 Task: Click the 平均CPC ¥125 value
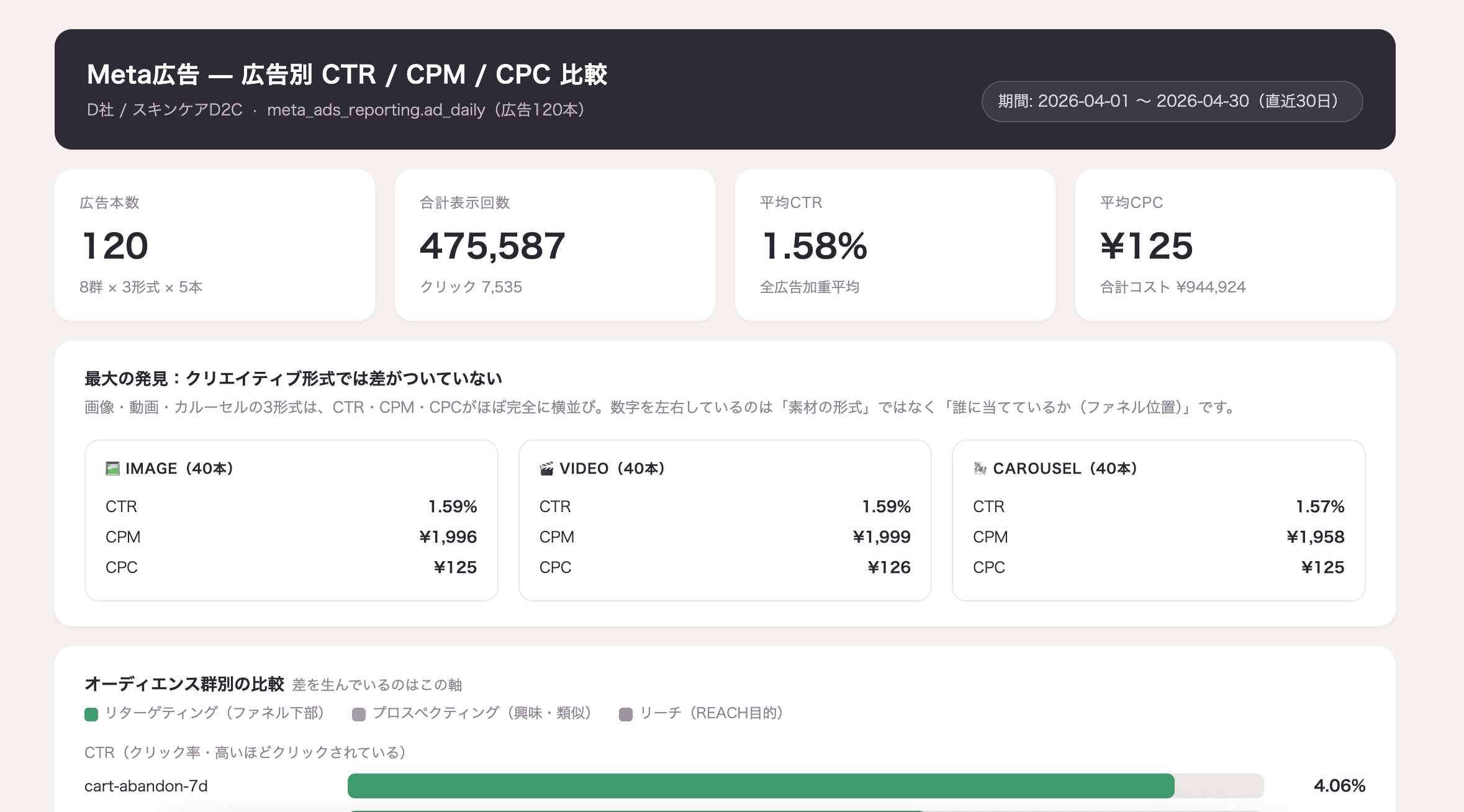1147,246
